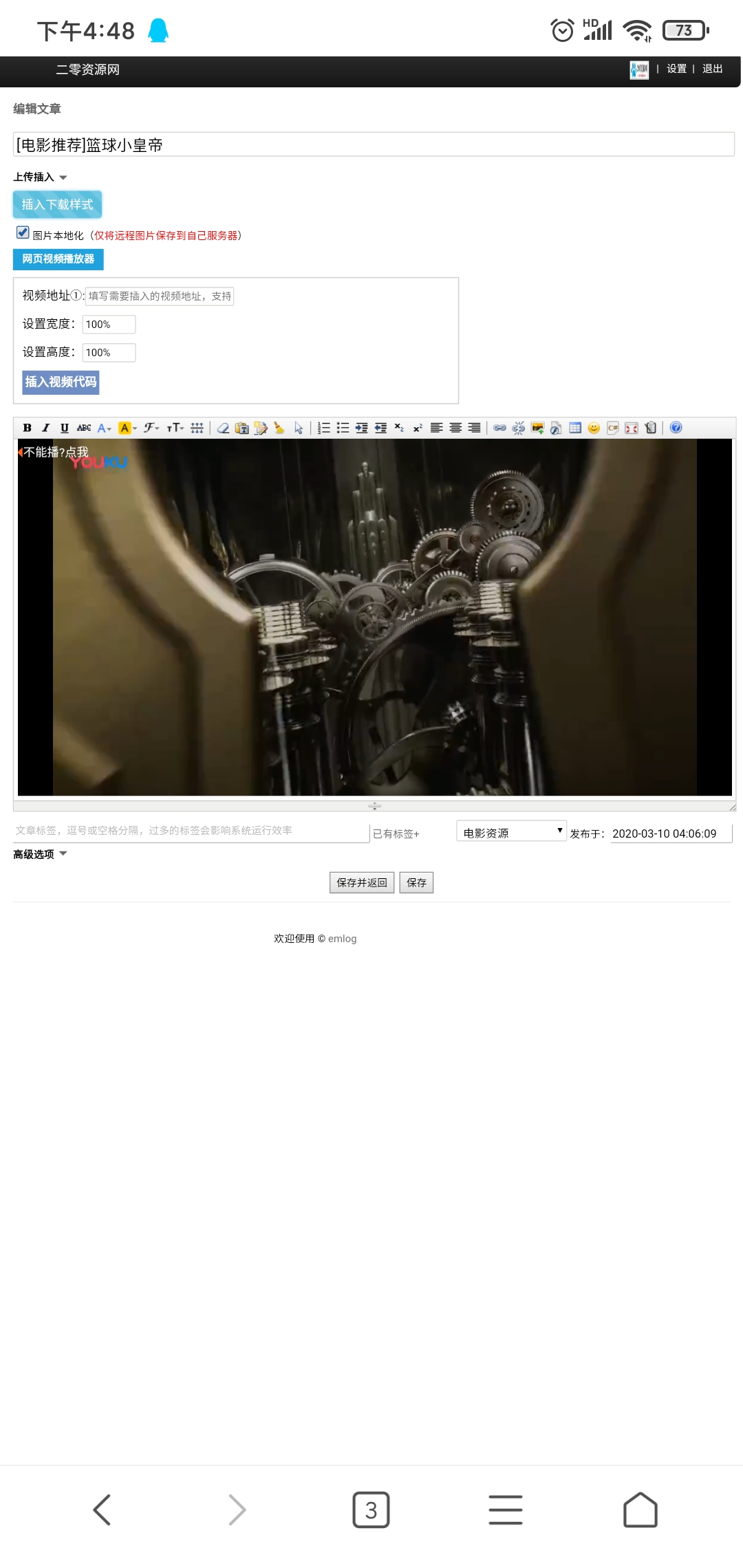
Task: Apply superscript formatting
Action: click(418, 428)
